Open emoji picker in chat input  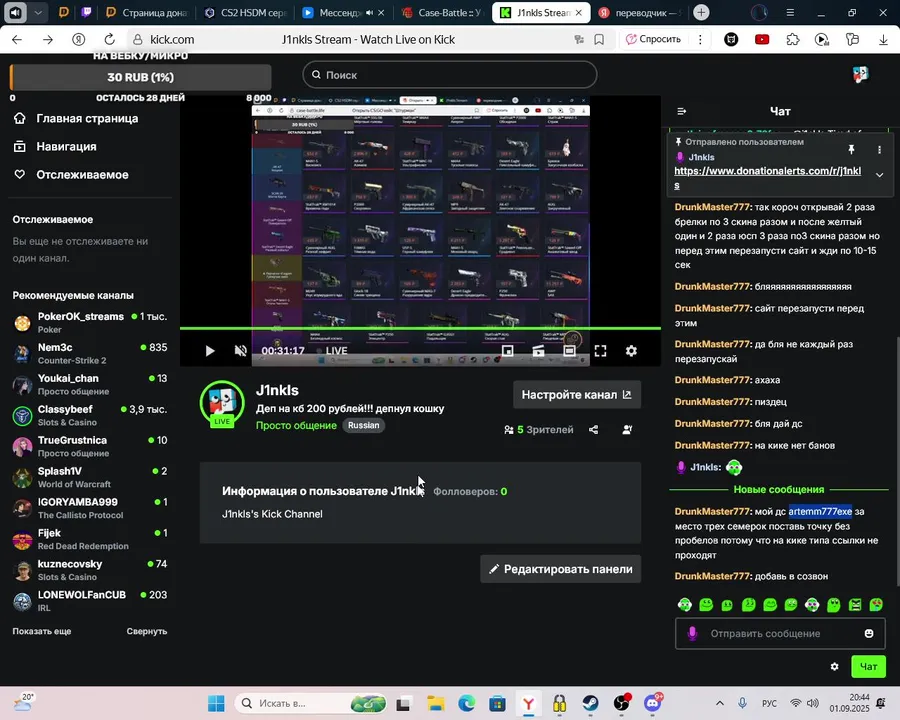pos(869,633)
